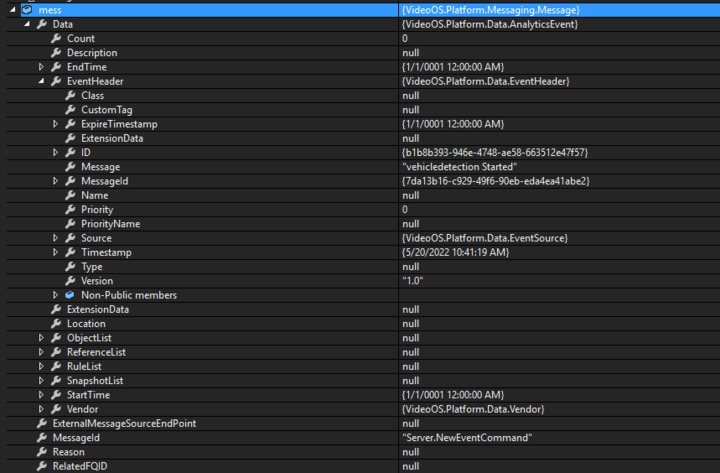Click the Non-Public members cube icon

[x=70, y=295]
